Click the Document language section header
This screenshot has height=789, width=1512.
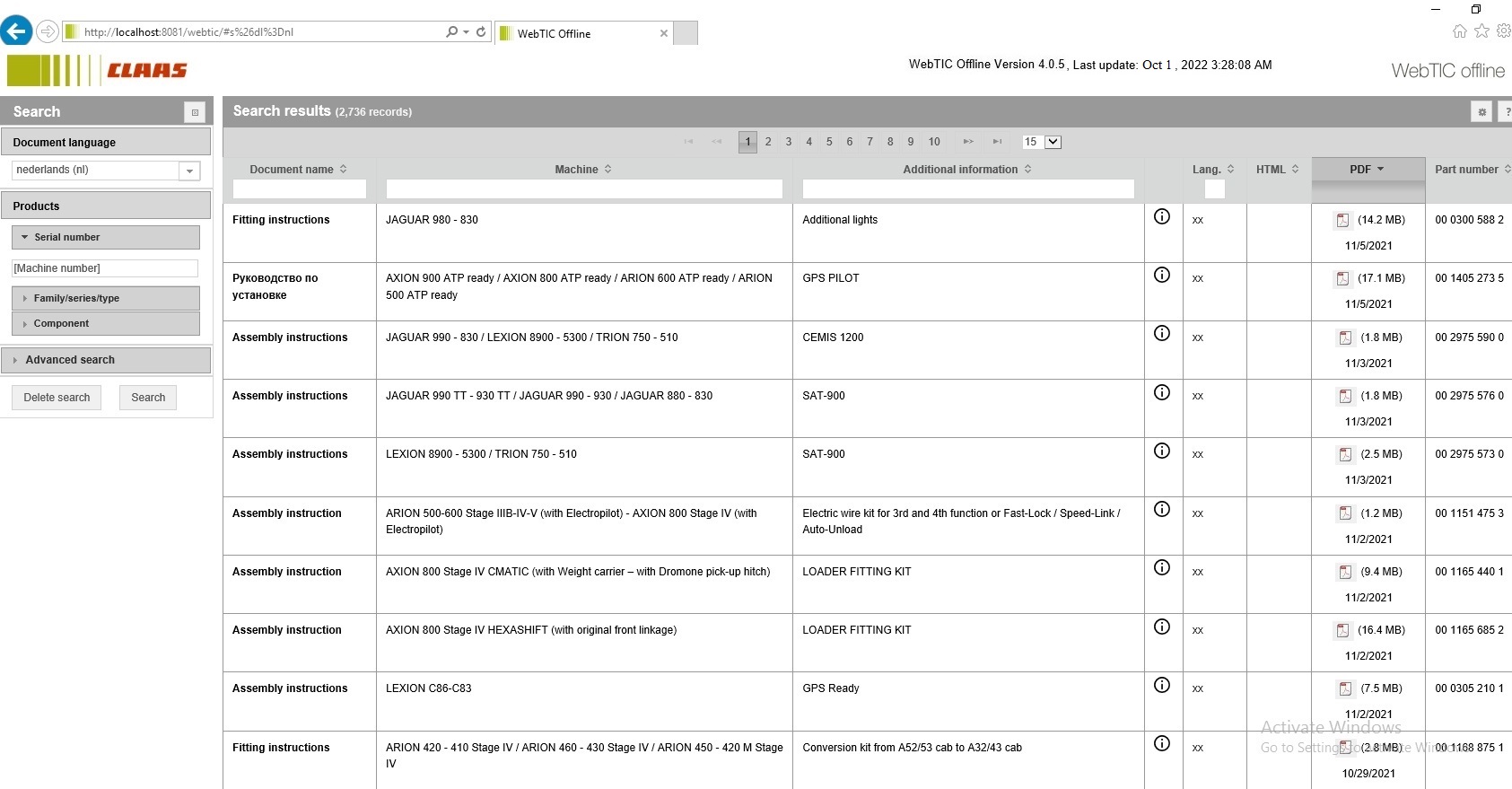click(x=106, y=142)
